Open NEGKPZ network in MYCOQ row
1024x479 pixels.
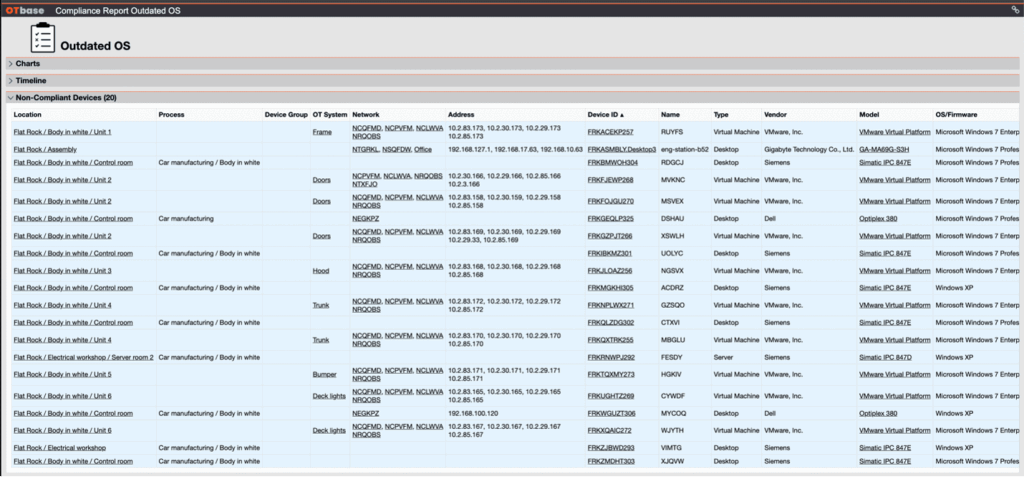[x=366, y=414]
